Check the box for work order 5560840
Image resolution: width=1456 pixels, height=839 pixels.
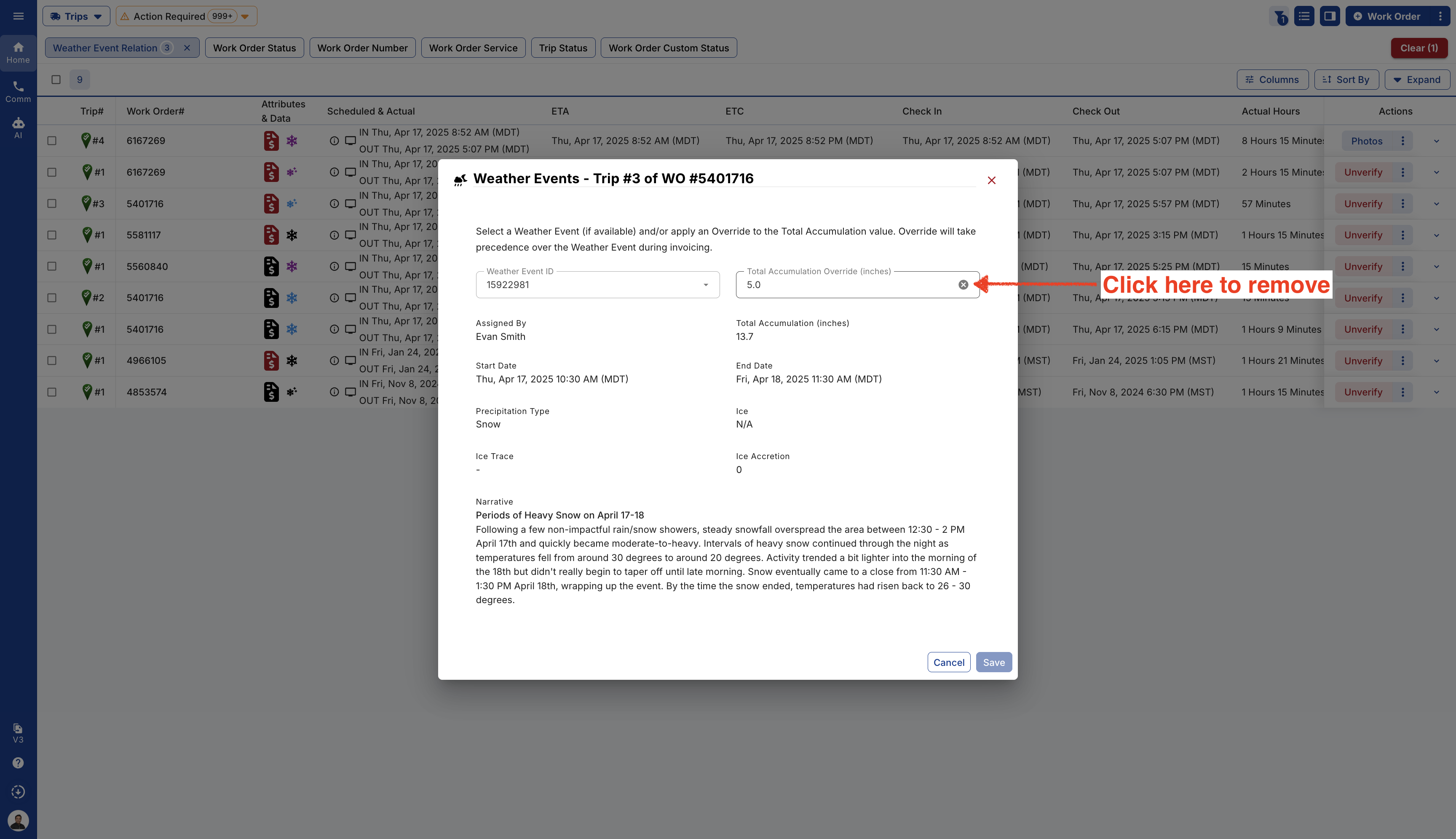pyautogui.click(x=52, y=266)
